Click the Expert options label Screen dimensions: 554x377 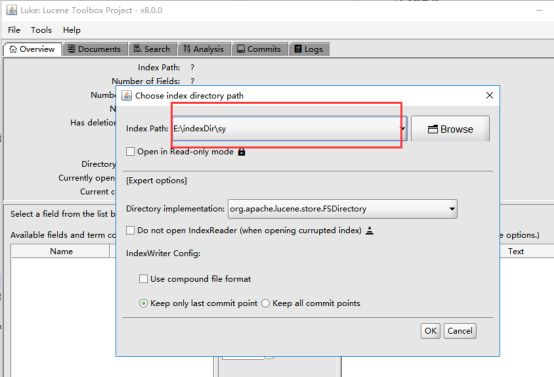click(157, 181)
